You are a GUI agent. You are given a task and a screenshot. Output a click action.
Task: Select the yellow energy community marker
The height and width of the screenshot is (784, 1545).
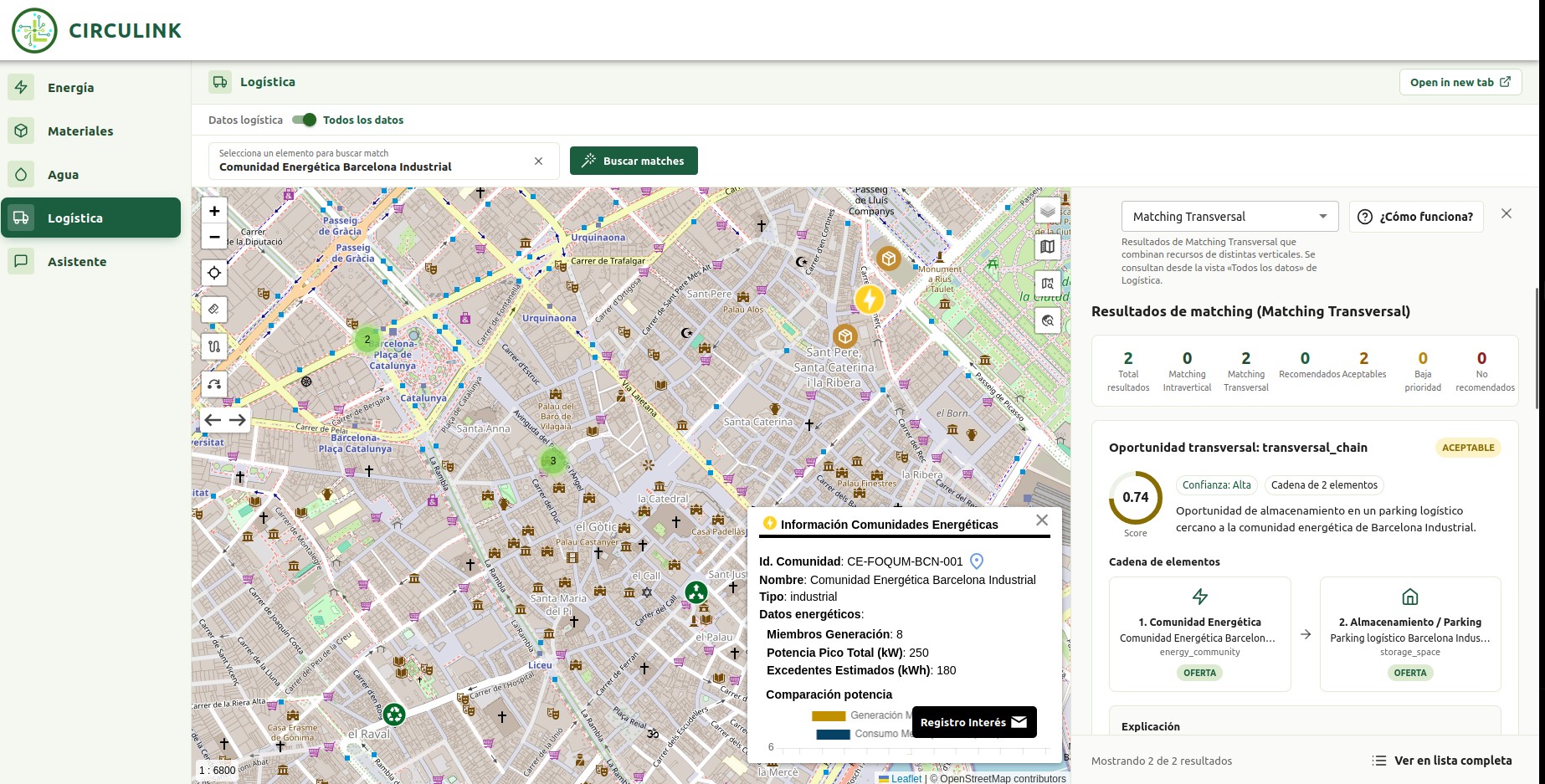tap(869, 299)
